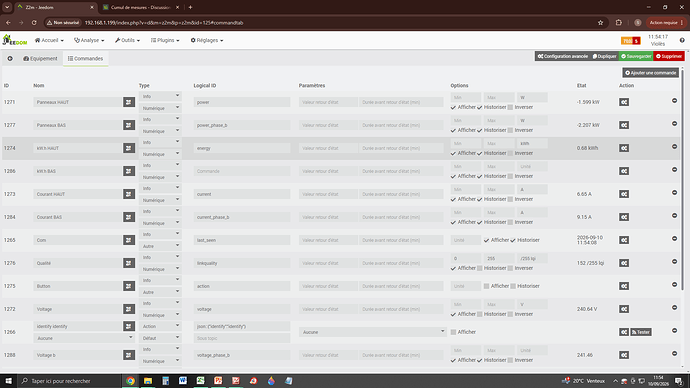Click Supprimer button
The width and height of the screenshot is (690, 388).
669,56
